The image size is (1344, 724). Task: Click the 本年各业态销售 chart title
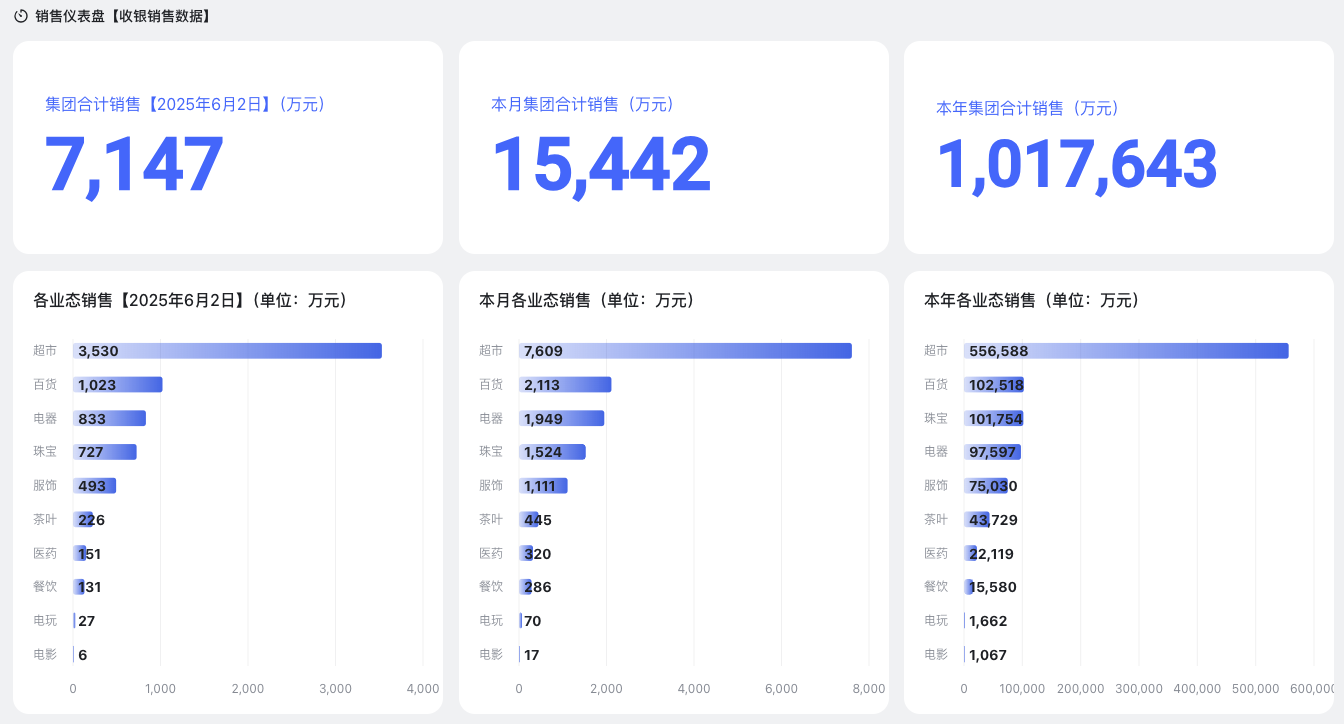coord(1032,300)
